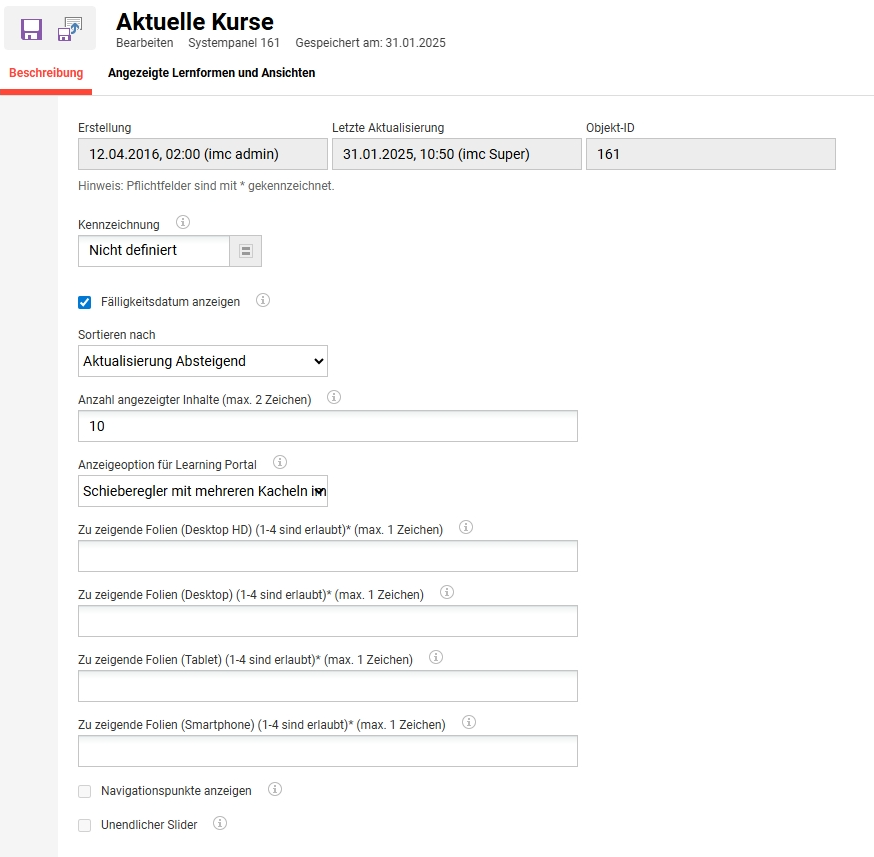Enable Navigationspunkte anzeigen checkbox

click(85, 791)
